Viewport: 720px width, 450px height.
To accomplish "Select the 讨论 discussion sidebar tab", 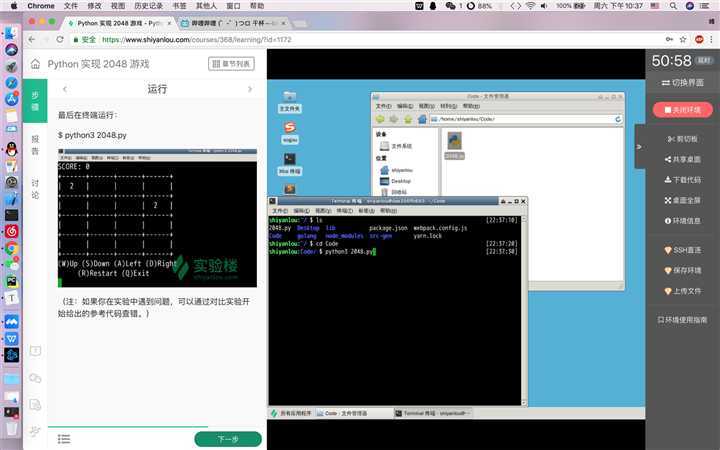I will click(x=35, y=189).
